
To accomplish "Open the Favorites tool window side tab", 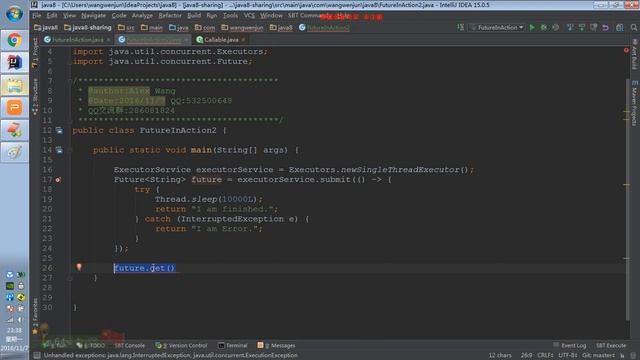I will 35,316.
